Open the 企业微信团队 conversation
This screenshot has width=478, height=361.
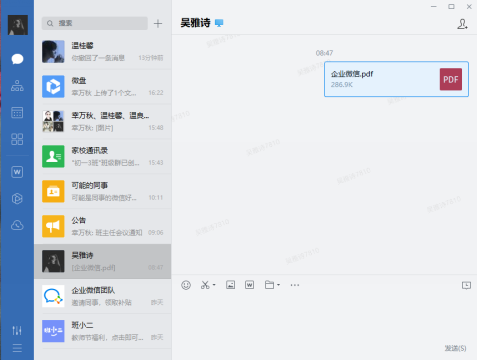click(x=103, y=297)
